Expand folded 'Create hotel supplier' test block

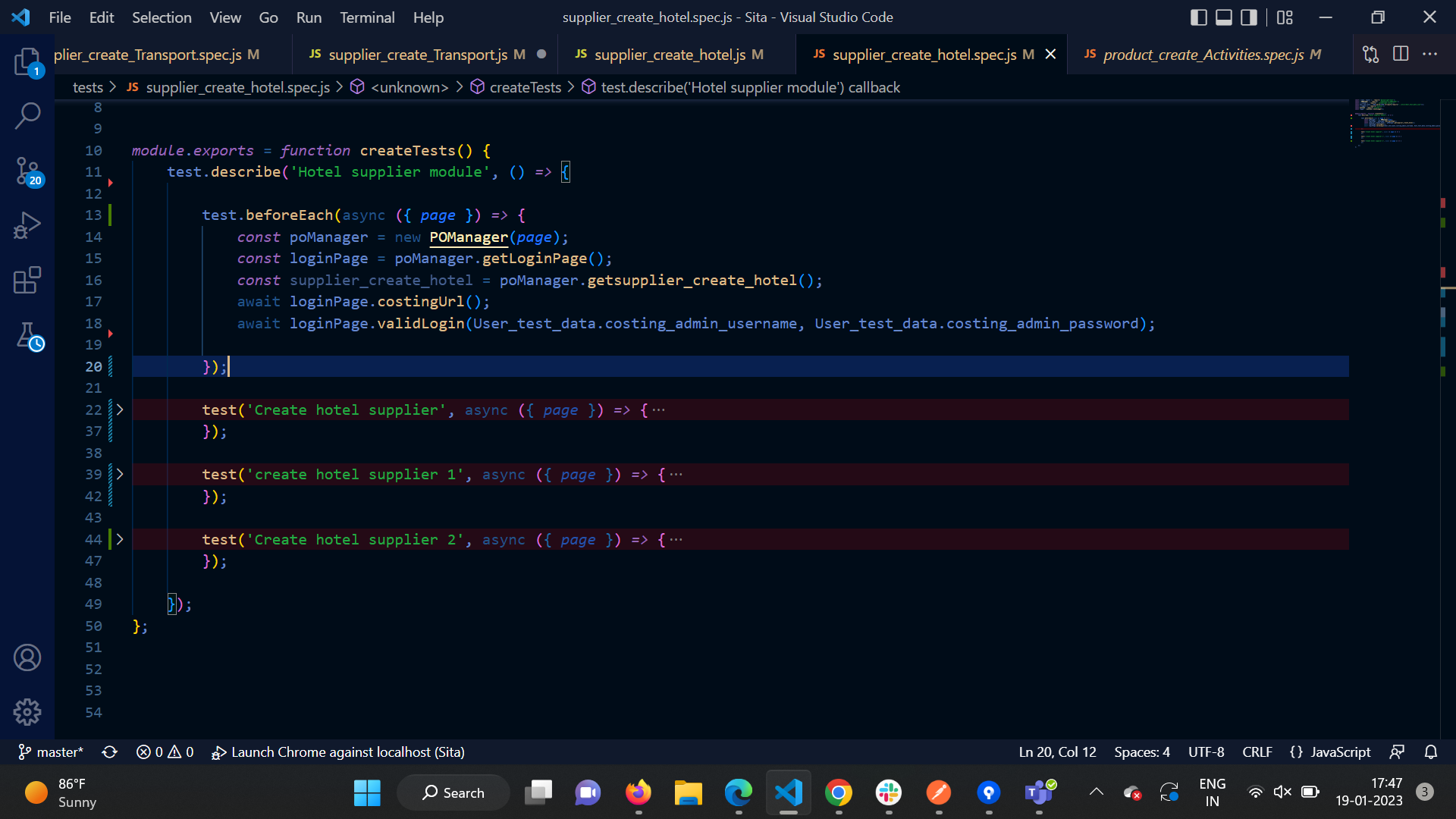pos(120,409)
